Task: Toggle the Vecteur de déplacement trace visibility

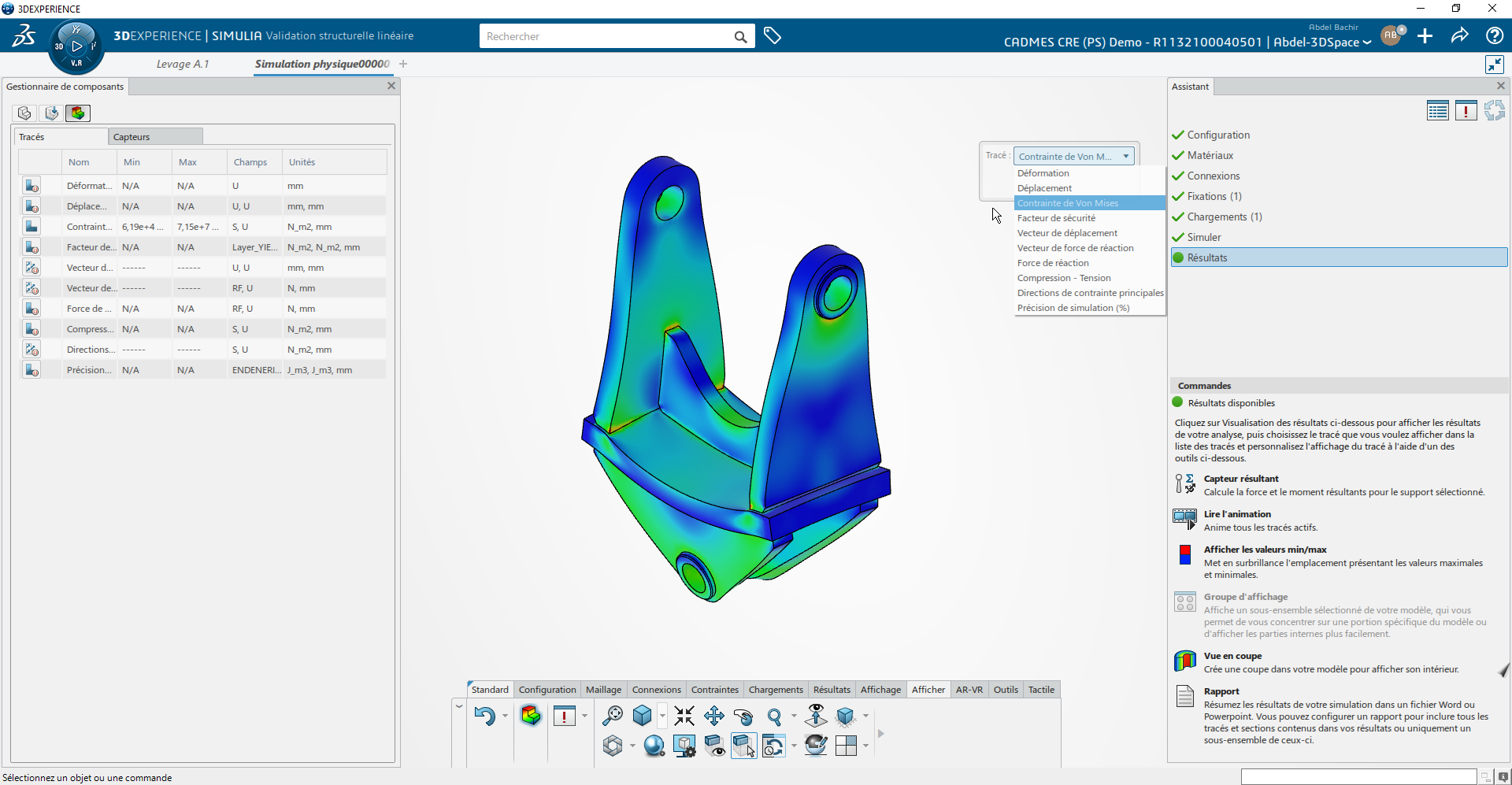Action: pos(31,268)
